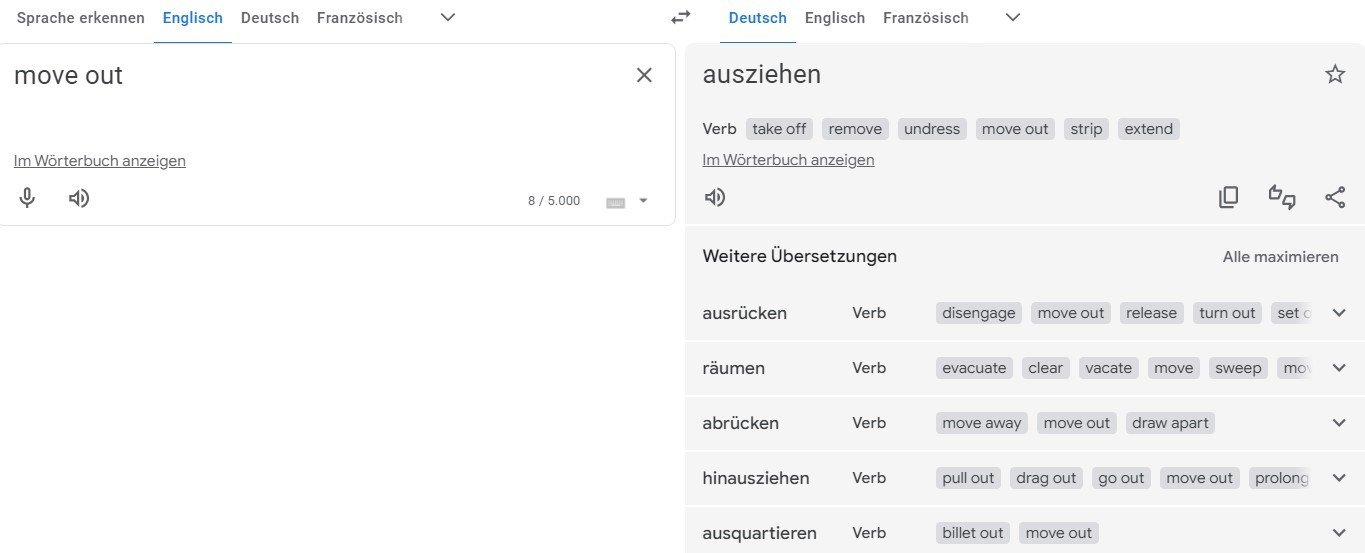Image resolution: width=1365 pixels, height=553 pixels.
Task: Select Sprache erkennen source tab
Action: (81, 18)
